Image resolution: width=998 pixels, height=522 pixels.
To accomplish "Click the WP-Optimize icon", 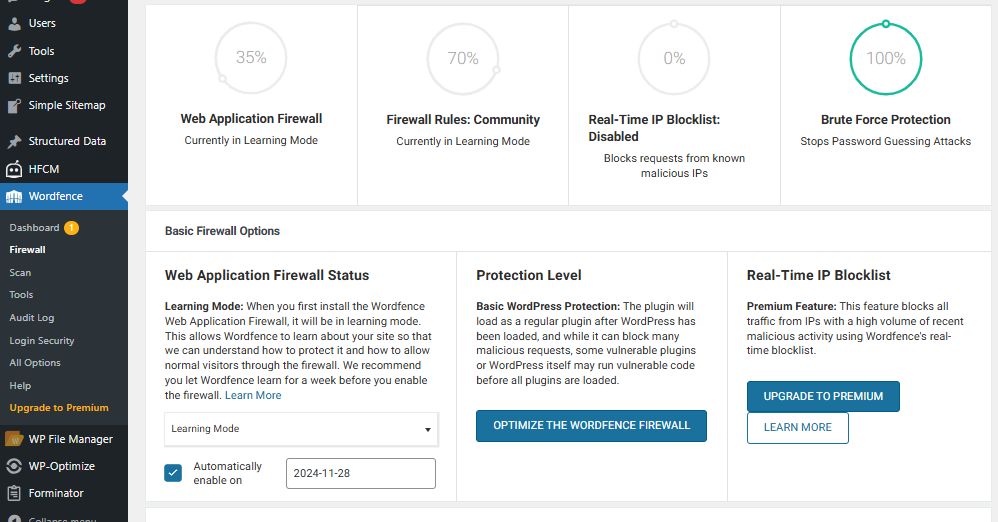I will click(x=14, y=466).
